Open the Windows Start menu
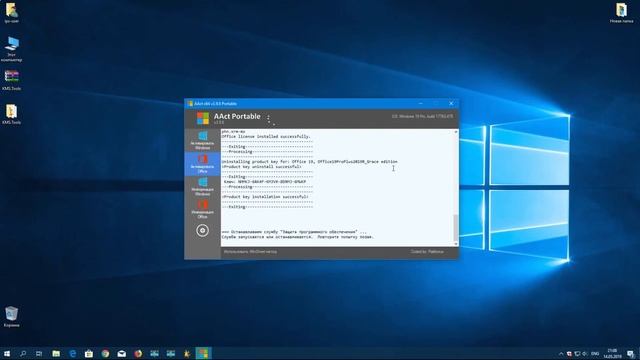The image size is (640, 360). click(x=7, y=353)
